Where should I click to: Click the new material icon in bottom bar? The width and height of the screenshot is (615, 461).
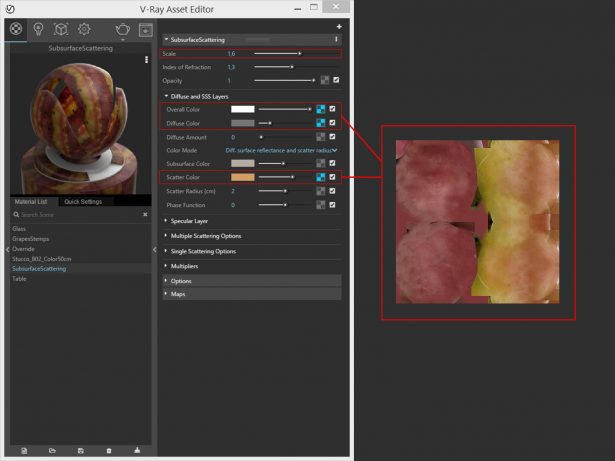pos(24,451)
